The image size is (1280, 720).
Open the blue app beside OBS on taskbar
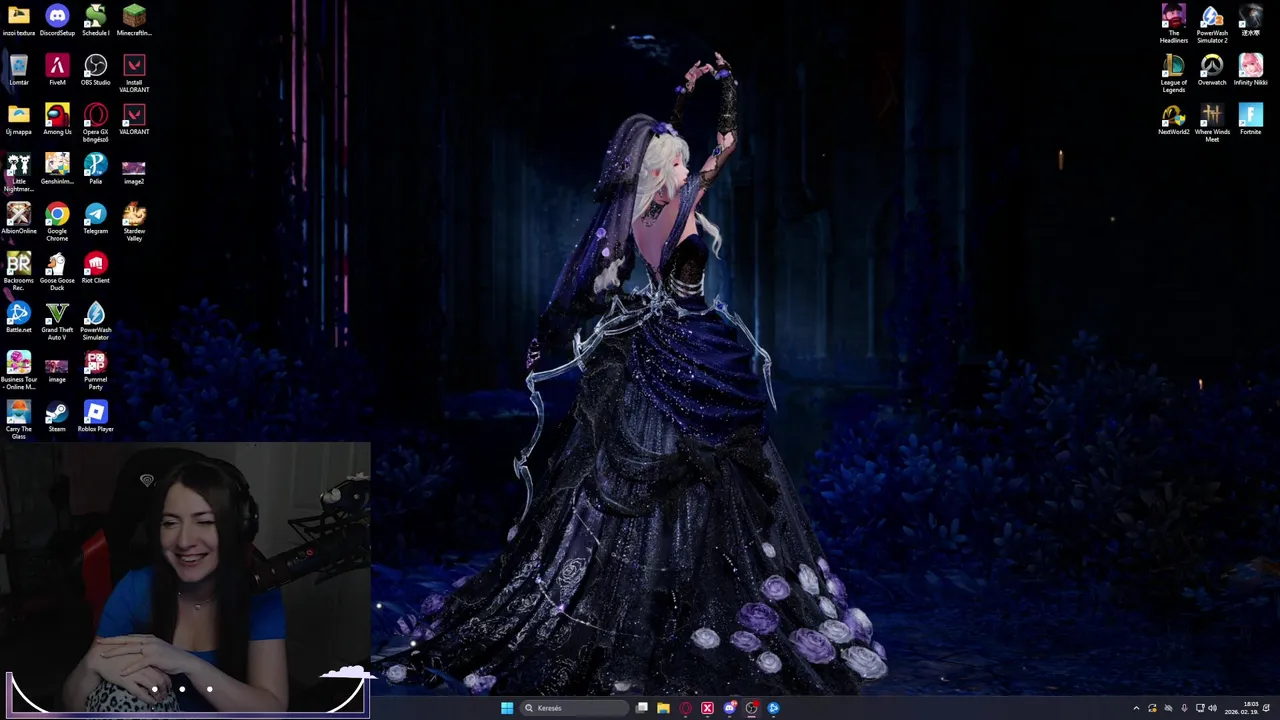(773, 708)
